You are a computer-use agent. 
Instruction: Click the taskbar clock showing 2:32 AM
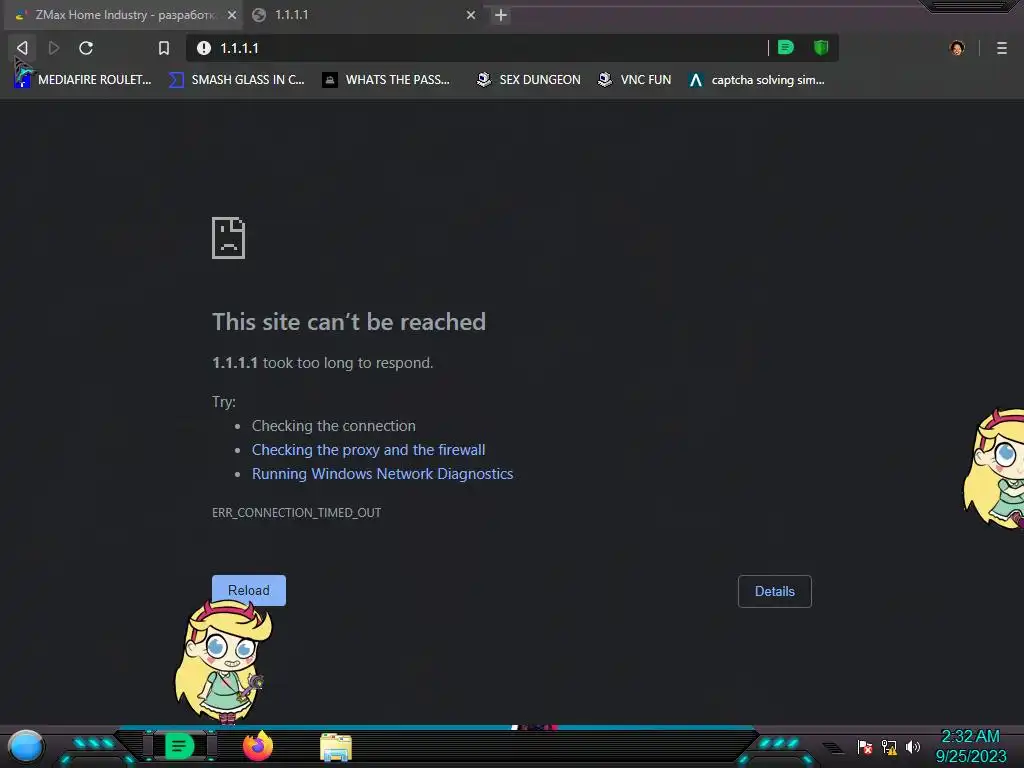[970, 746]
